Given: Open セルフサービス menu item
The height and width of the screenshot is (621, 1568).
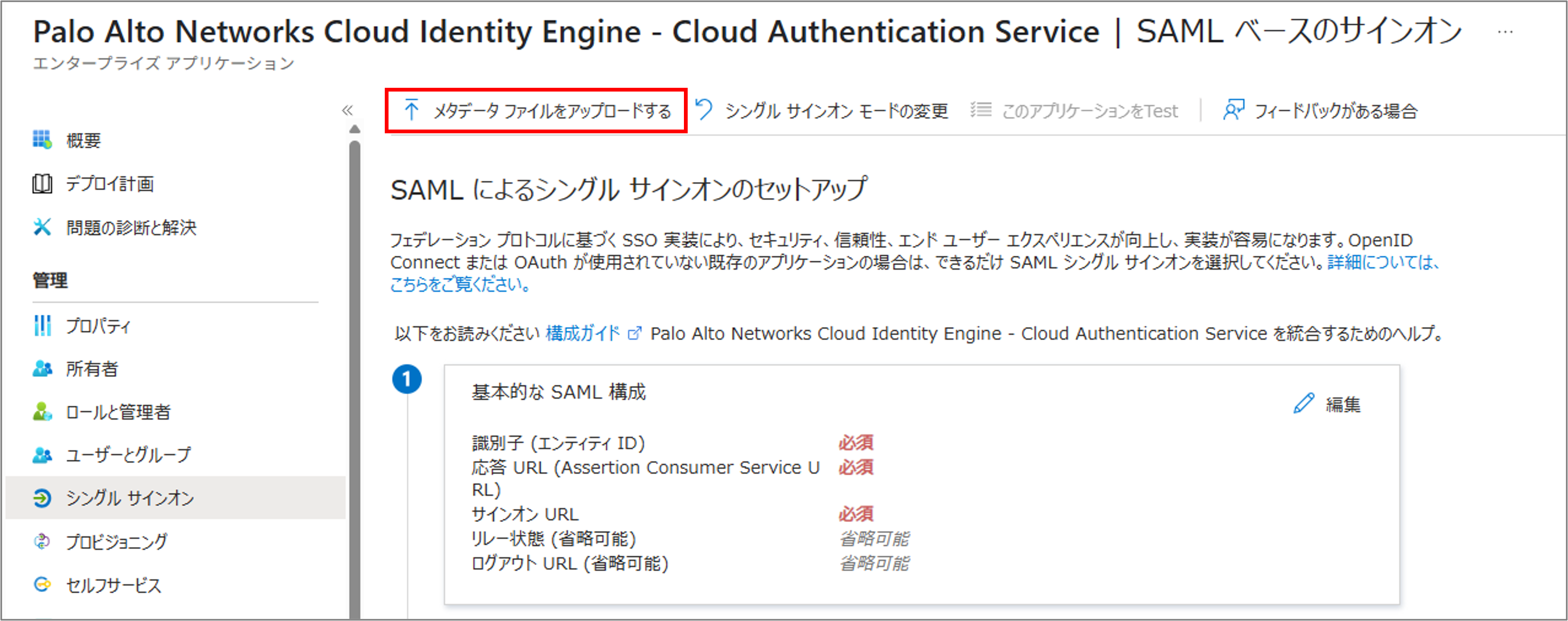Looking at the screenshot, I should click(113, 585).
